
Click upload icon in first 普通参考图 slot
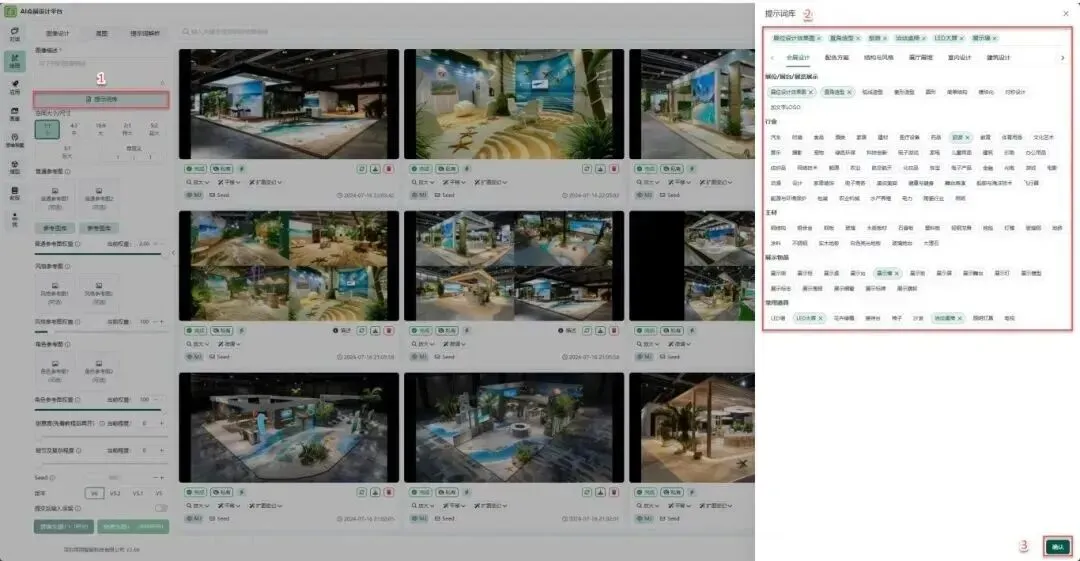coord(55,191)
